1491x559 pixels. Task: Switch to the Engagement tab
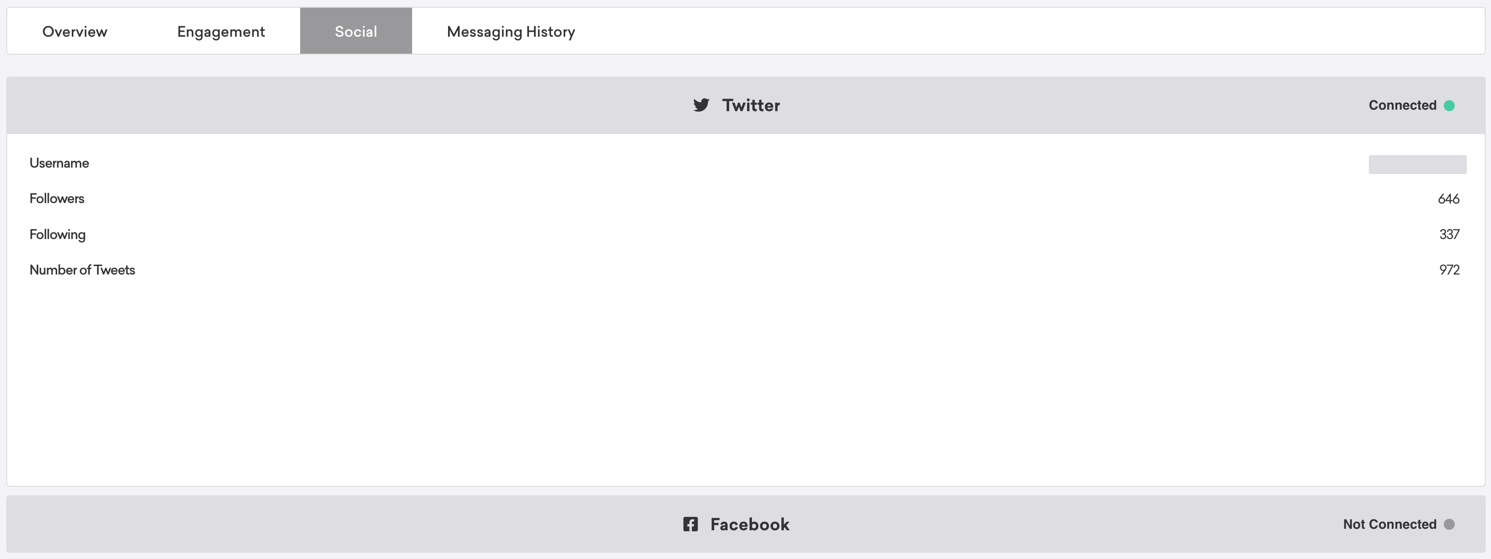[221, 31]
